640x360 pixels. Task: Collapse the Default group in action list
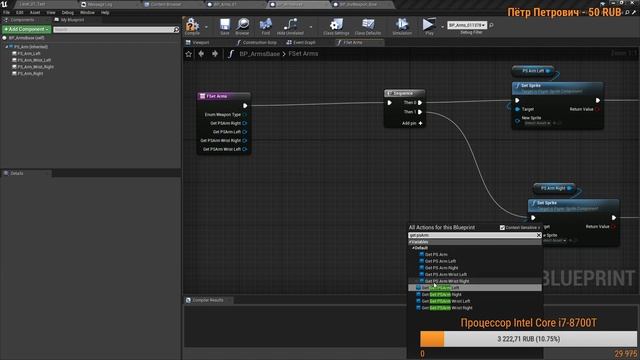pos(413,248)
